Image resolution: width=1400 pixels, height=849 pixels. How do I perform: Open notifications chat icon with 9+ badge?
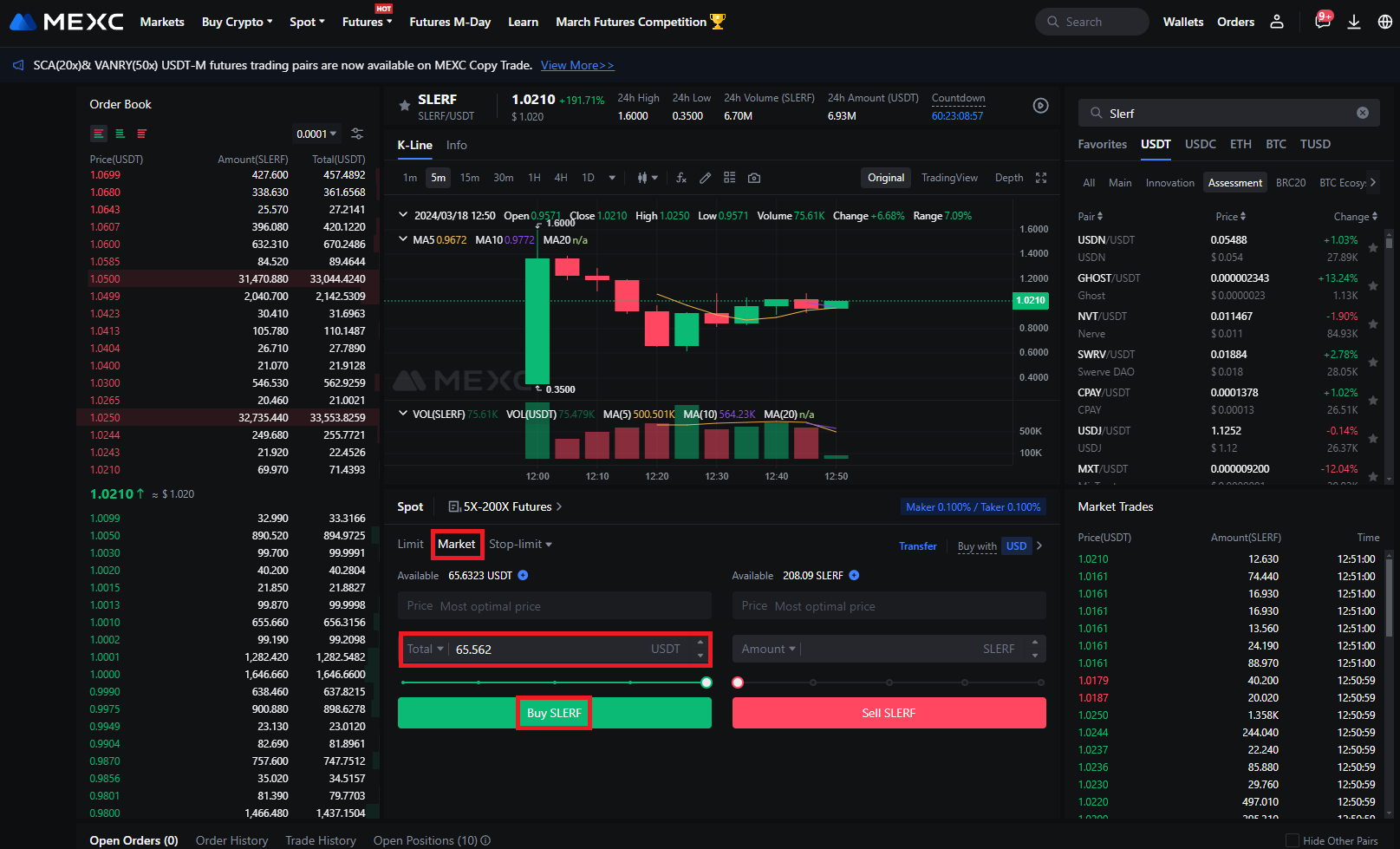1323,21
